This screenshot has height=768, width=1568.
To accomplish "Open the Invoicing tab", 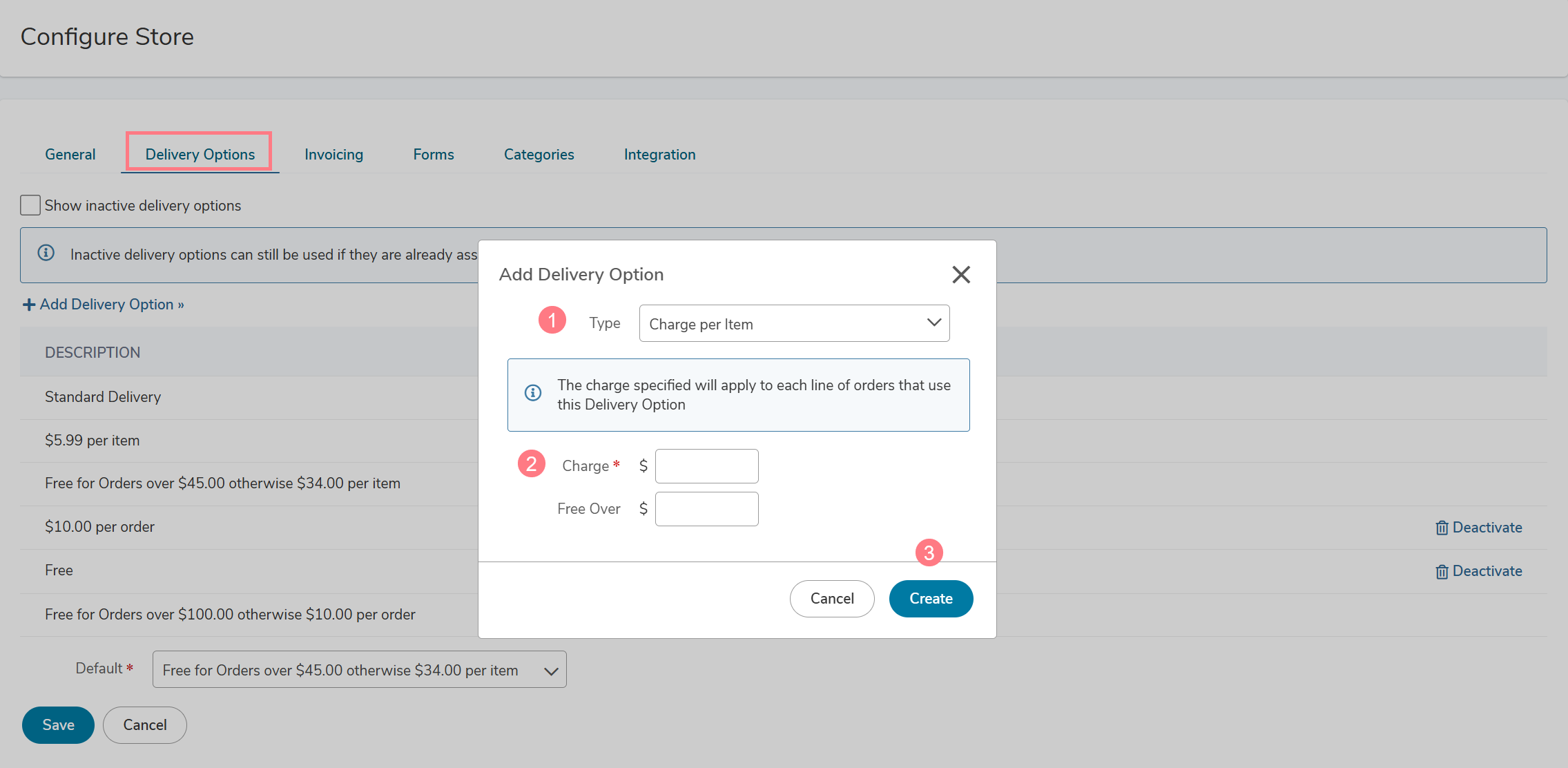I will (333, 154).
